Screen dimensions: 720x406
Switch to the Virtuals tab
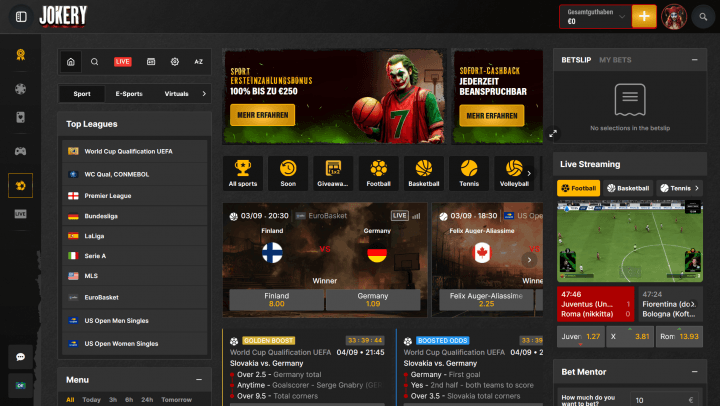click(x=176, y=94)
